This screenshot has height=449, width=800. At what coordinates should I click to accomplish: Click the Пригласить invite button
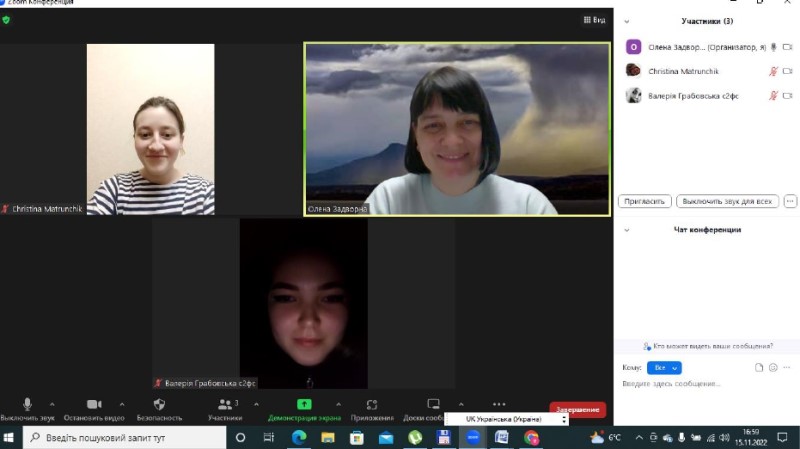coord(644,201)
